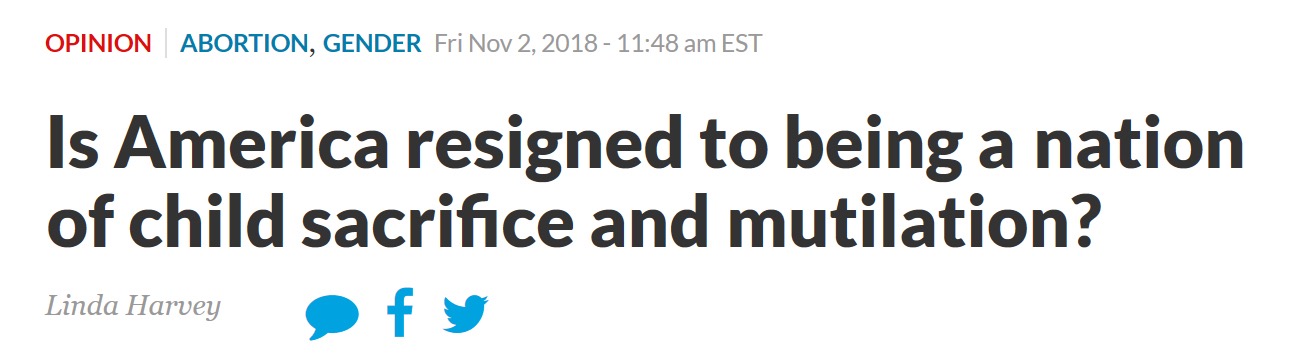Open the GENDER topic tag
This screenshot has width=1304, height=360.
click(x=371, y=44)
